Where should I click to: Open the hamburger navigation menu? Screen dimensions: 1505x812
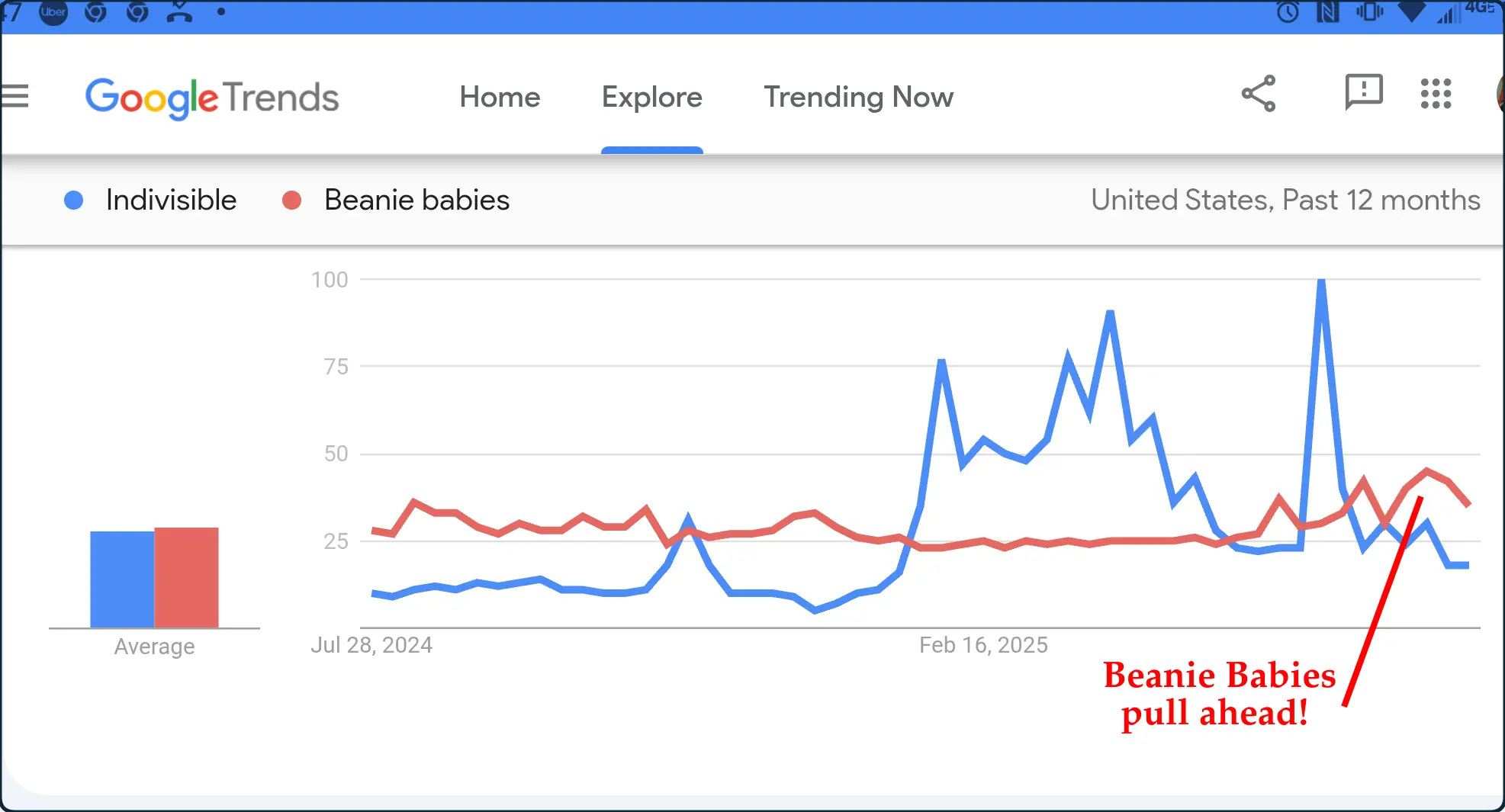point(14,96)
